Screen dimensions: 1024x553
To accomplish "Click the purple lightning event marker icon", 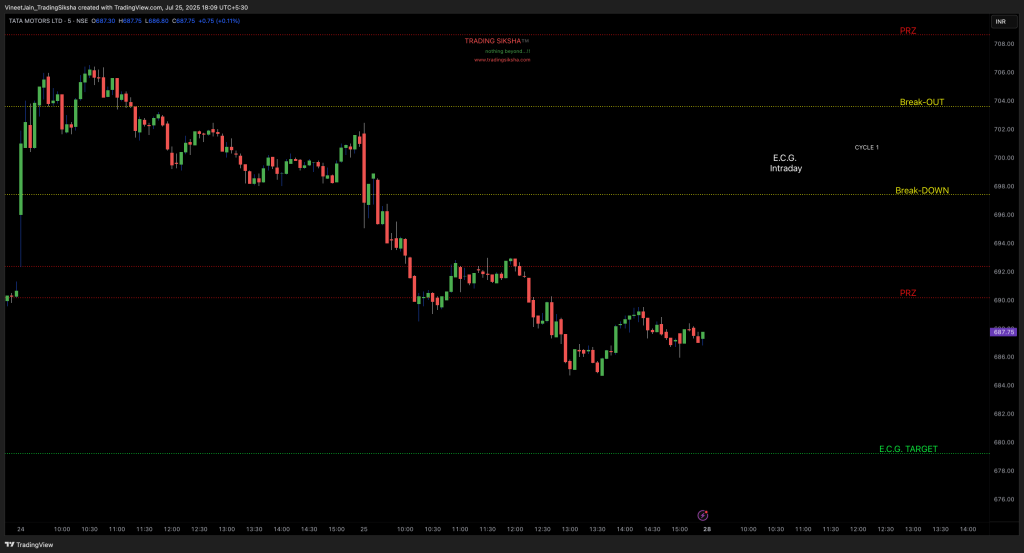I will point(702,514).
